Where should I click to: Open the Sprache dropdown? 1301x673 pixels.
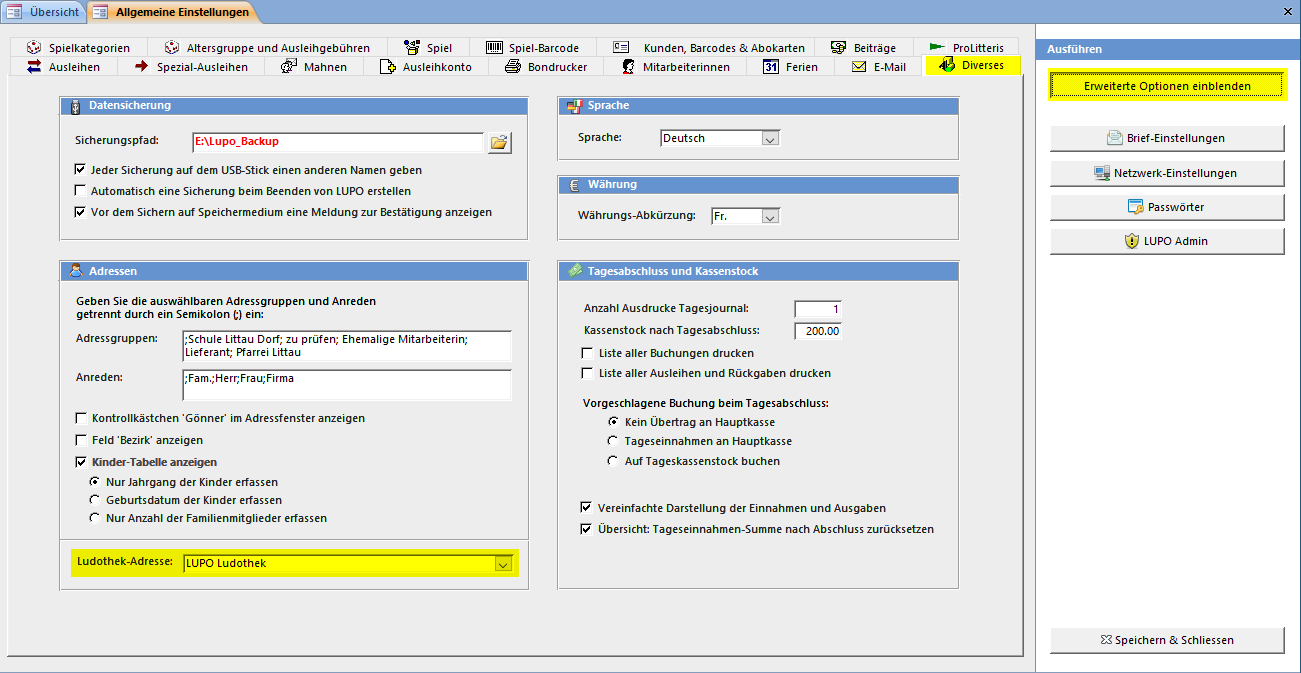[770, 139]
